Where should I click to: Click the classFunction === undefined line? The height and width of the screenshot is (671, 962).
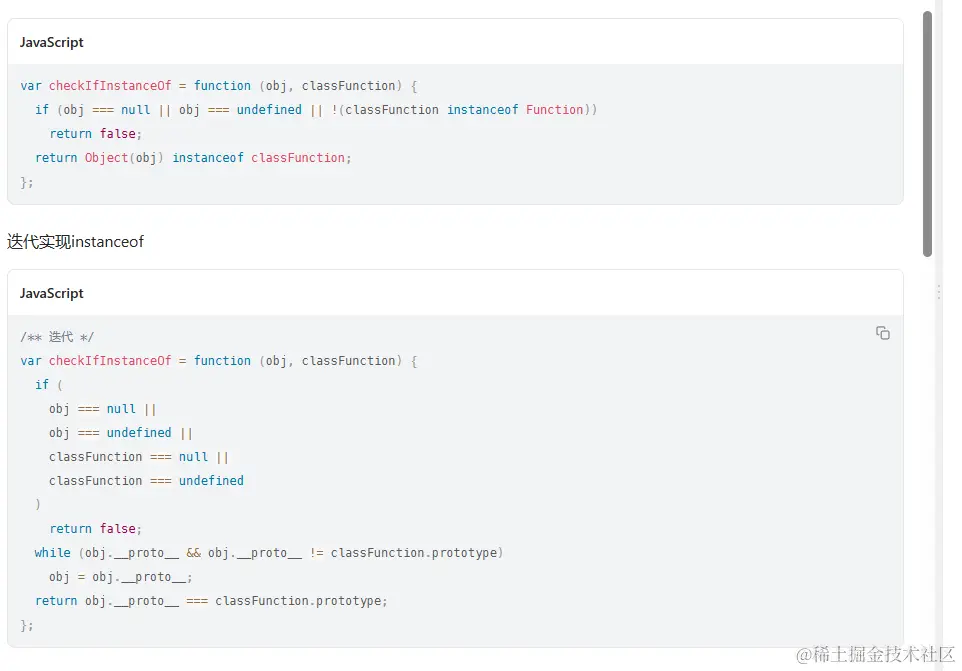point(146,481)
